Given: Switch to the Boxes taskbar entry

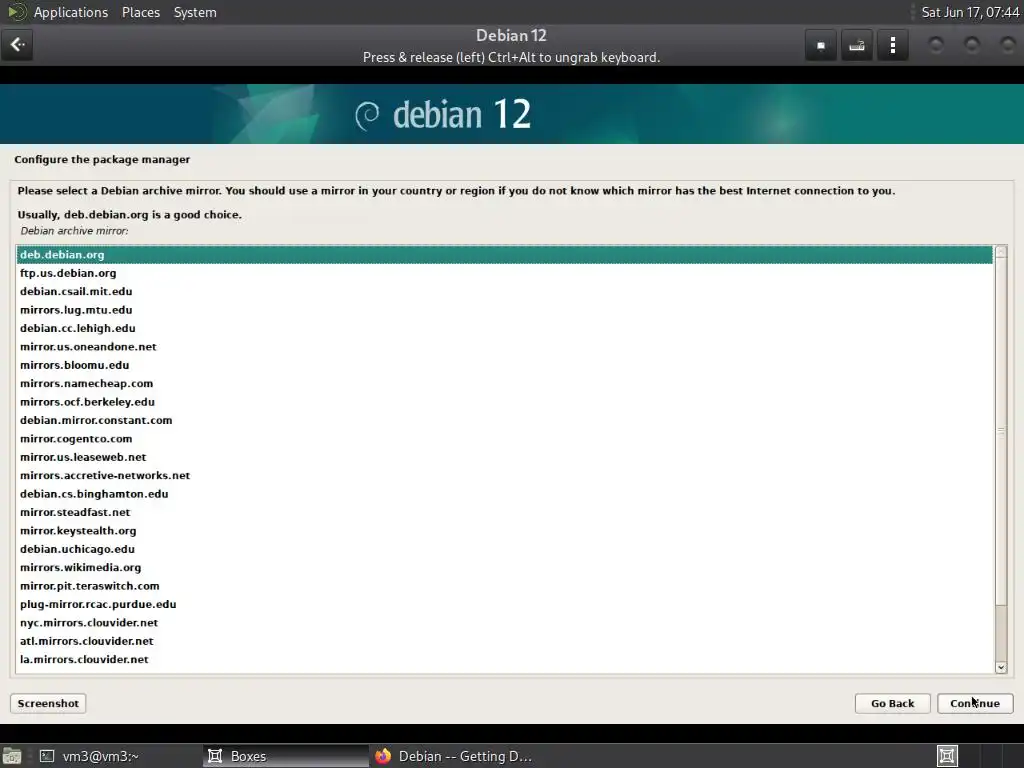Looking at the screenshot, I should pos(285,756).
